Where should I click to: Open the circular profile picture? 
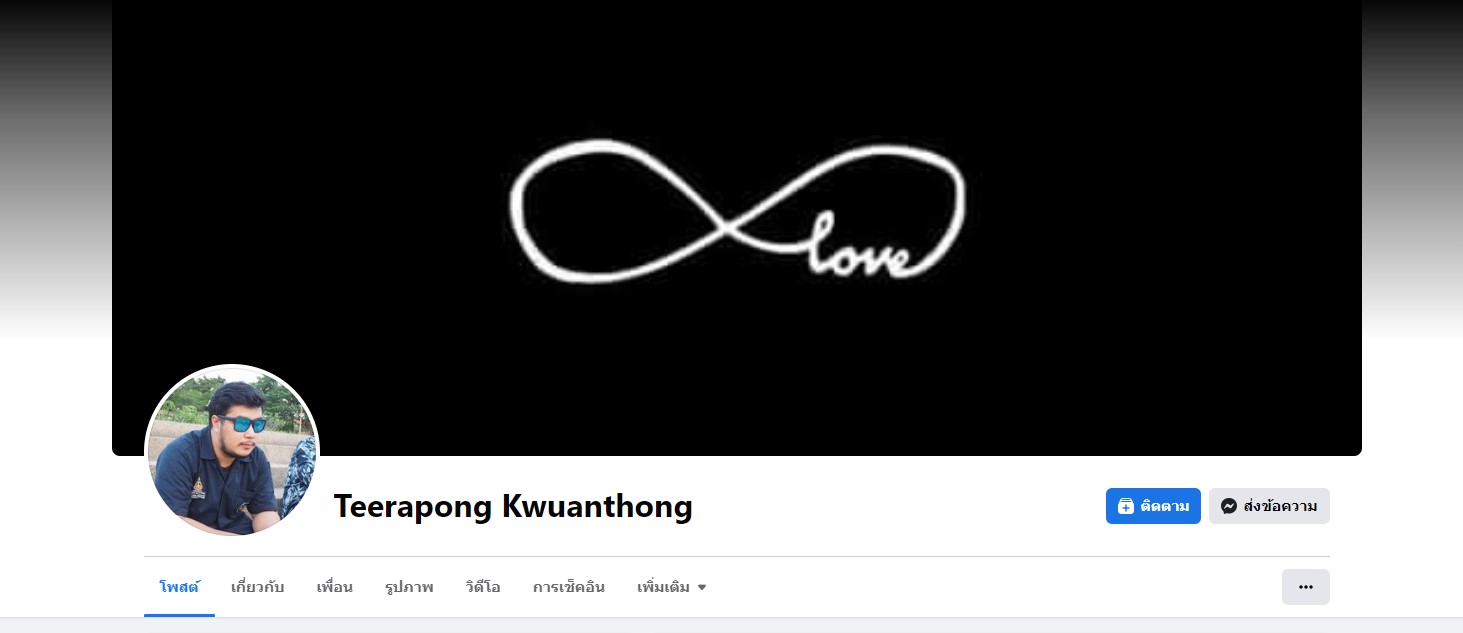point(232,451)
